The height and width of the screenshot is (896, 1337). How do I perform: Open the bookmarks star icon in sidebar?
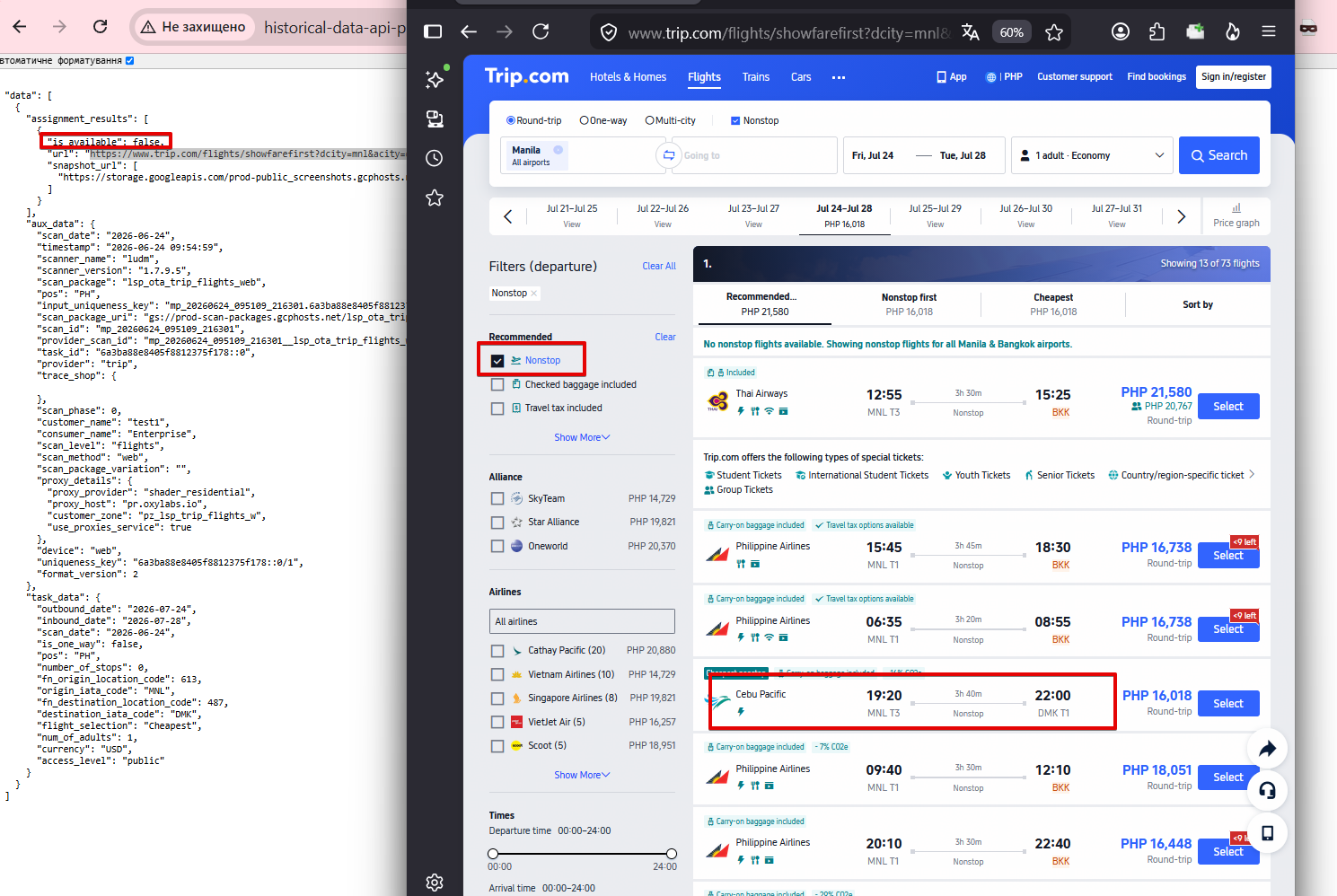click(435, 198)
